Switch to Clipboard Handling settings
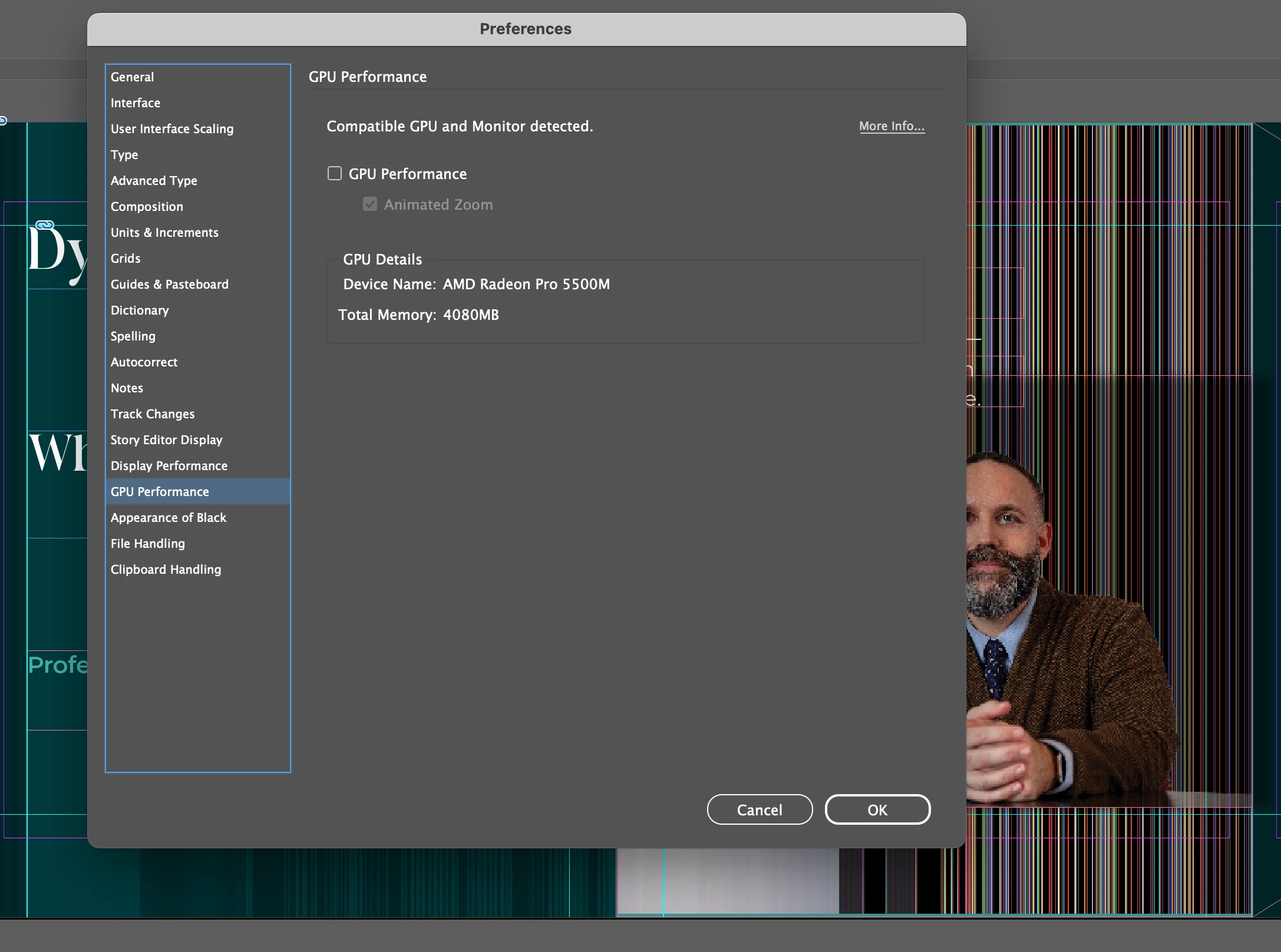Screen dimensions: 1281x952 click(x=166, y=570)
